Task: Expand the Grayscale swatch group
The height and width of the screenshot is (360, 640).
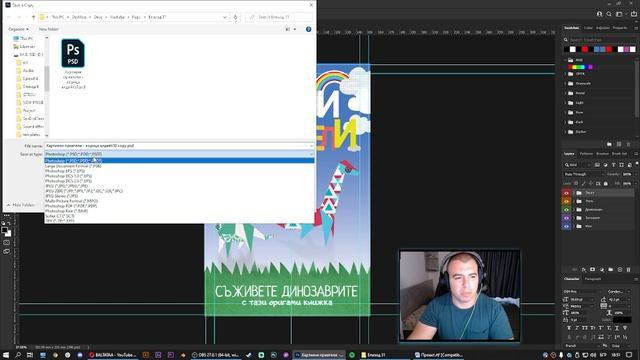Action: coord(565,84)
